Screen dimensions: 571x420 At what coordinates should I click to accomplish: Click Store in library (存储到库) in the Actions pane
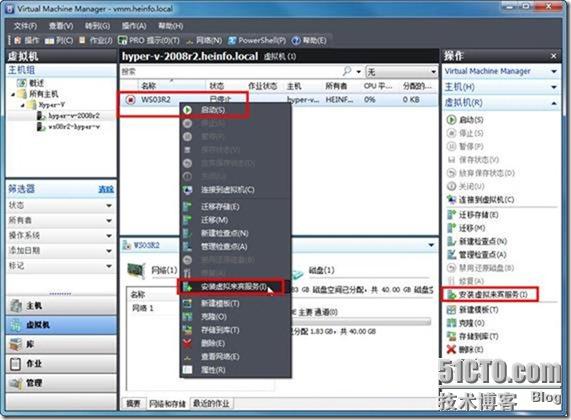coord(479,336)
